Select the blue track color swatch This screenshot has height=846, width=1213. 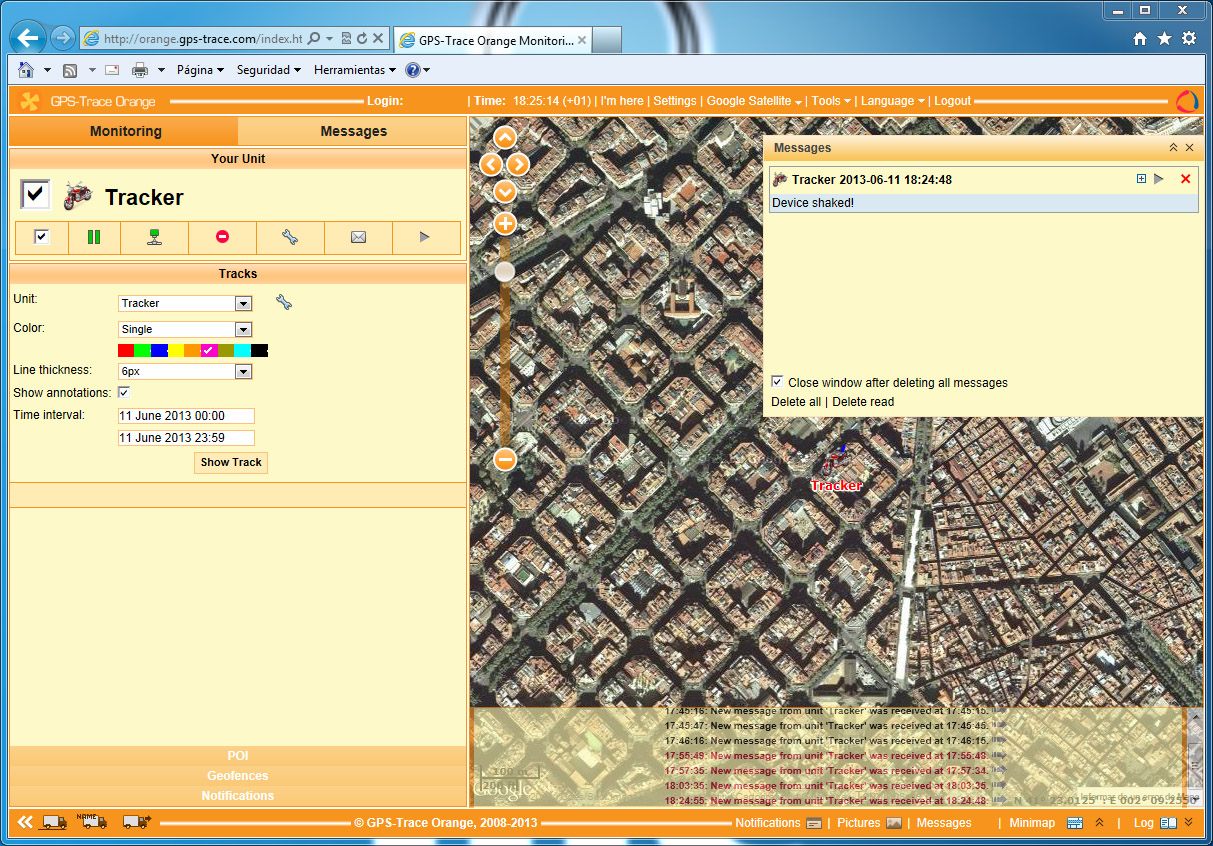[159, 350]
